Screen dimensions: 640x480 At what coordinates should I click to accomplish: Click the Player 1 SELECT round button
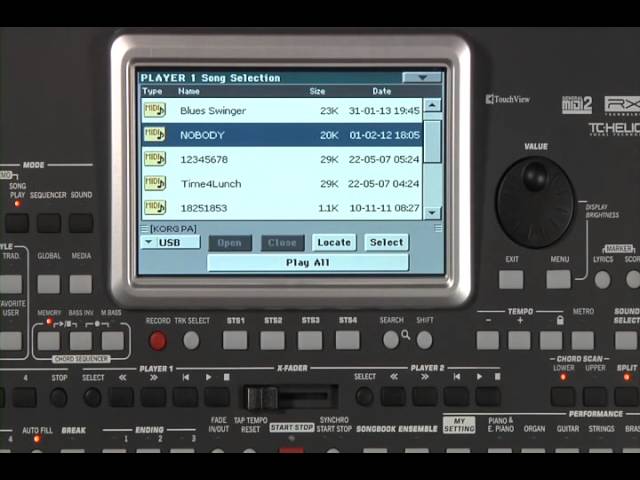[92, 397]
